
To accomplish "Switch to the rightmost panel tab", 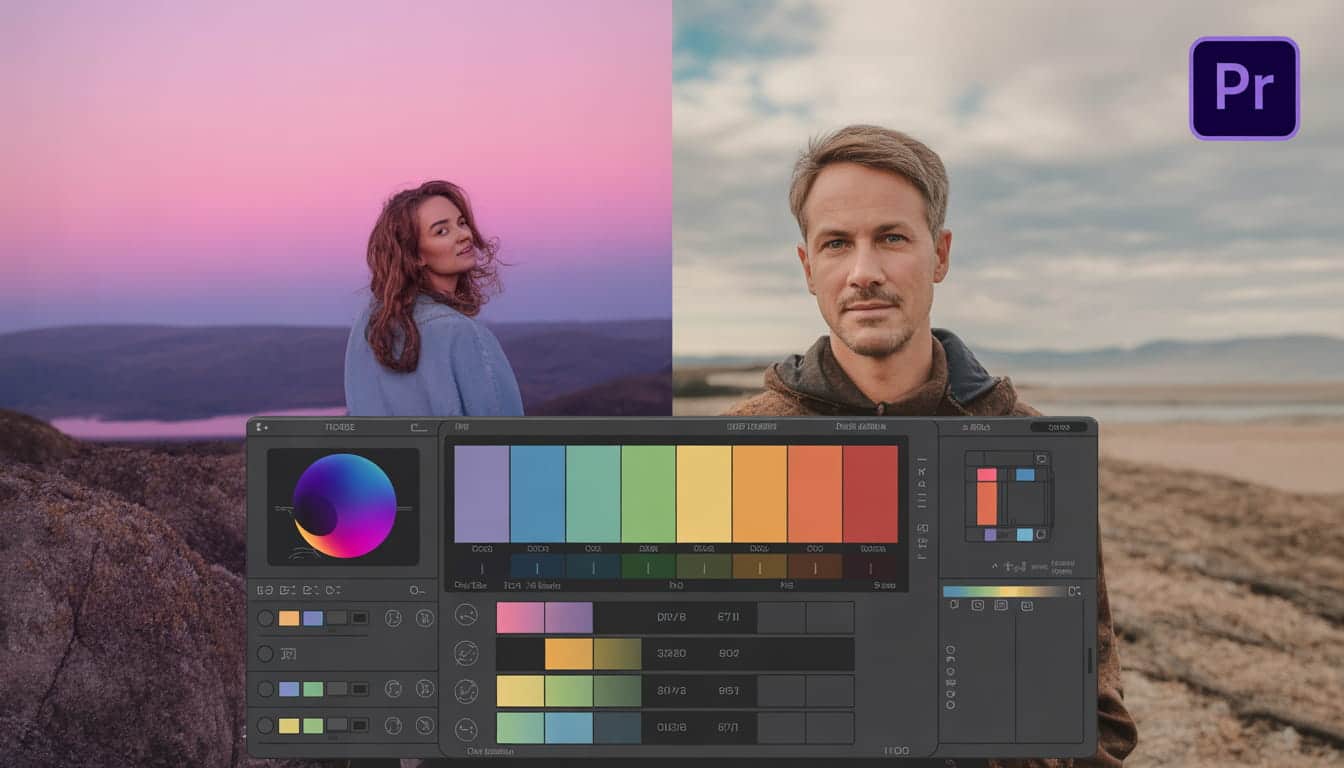I will [1059, 427].
